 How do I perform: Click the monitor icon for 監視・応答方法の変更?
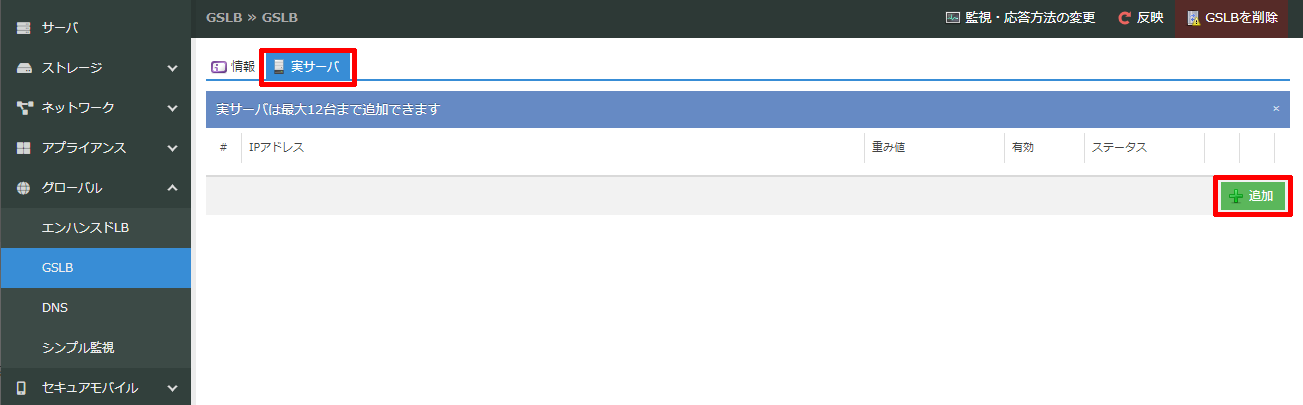pos(953,18)
